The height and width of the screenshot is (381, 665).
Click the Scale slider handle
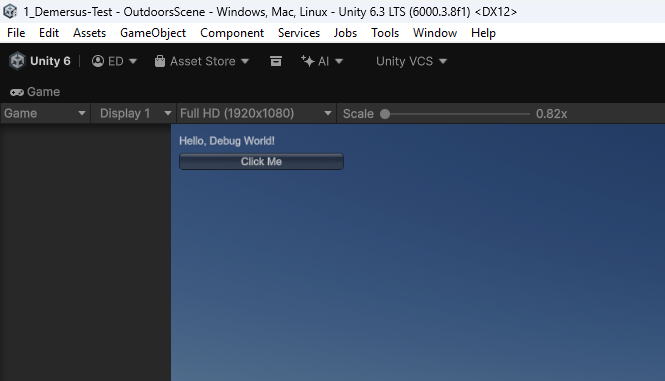(x=385, y=114)
